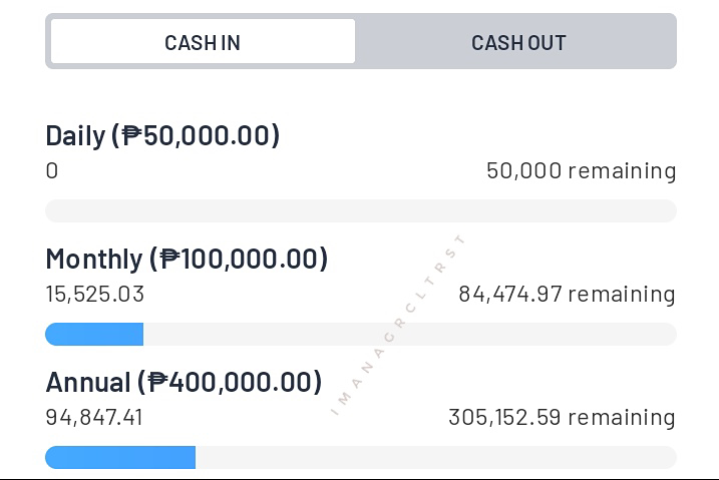
Task: Click the 50,000 remaining daily text
Action: pos(581,171)
